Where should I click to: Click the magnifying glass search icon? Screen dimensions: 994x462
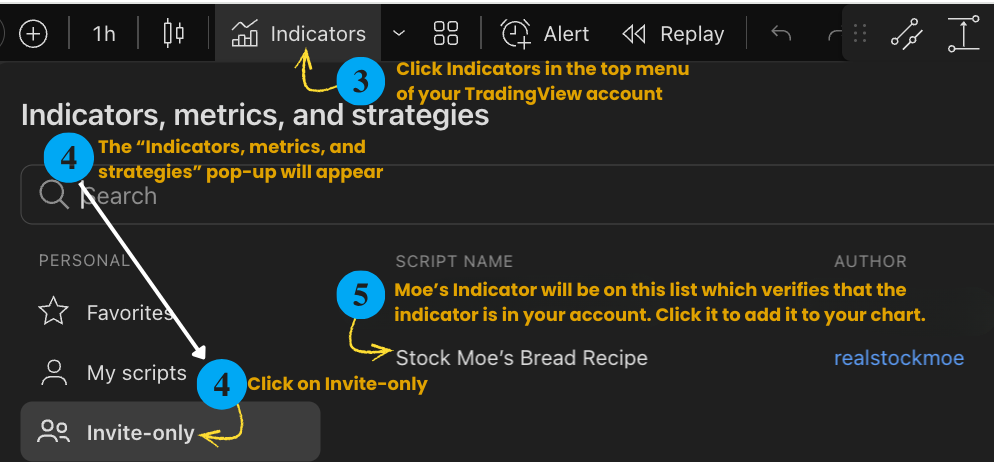(54, 196)
